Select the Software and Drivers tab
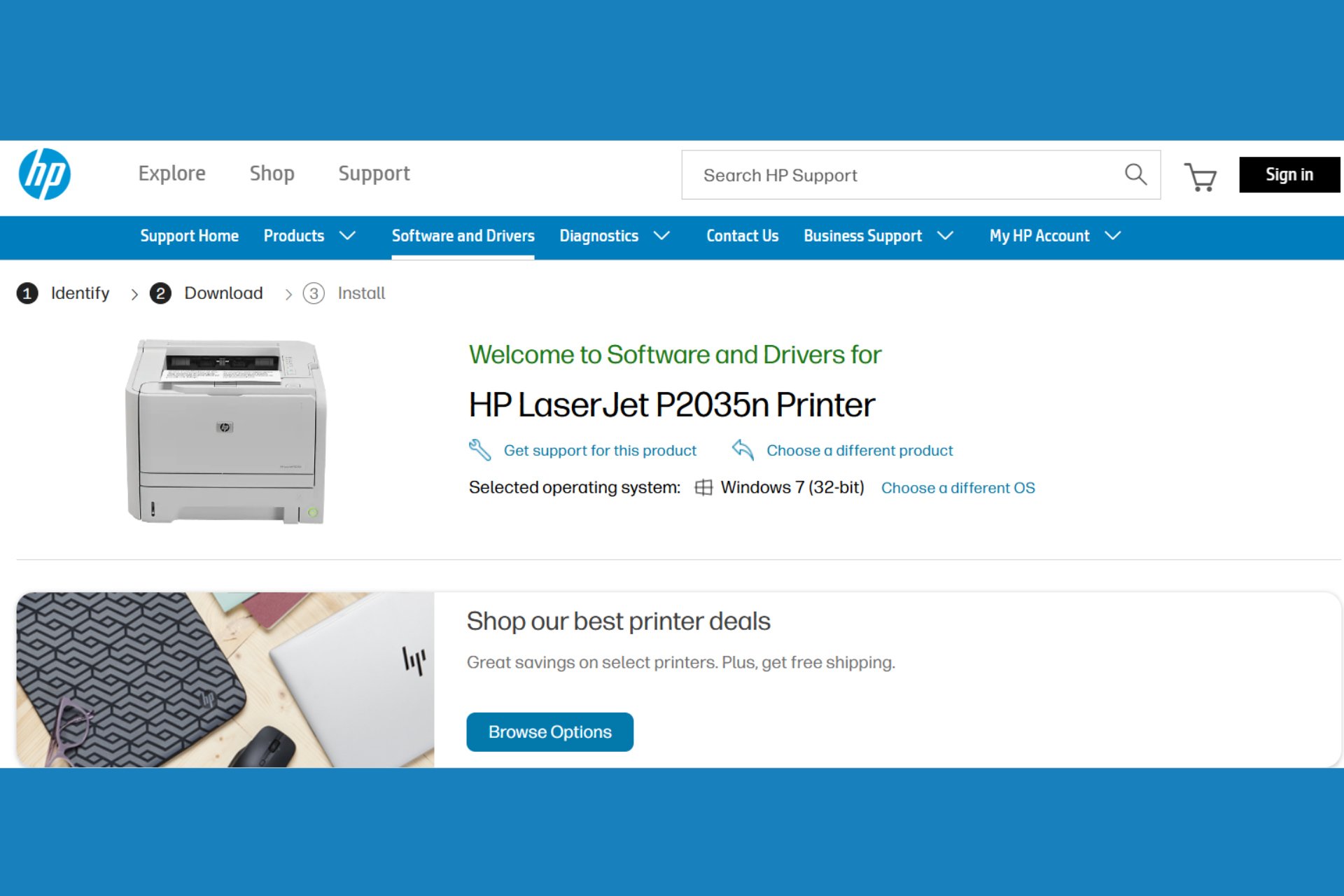Image resolution: width=1344 pixels, height=896 pixels. pyautogui.click(x=463, y=236)
